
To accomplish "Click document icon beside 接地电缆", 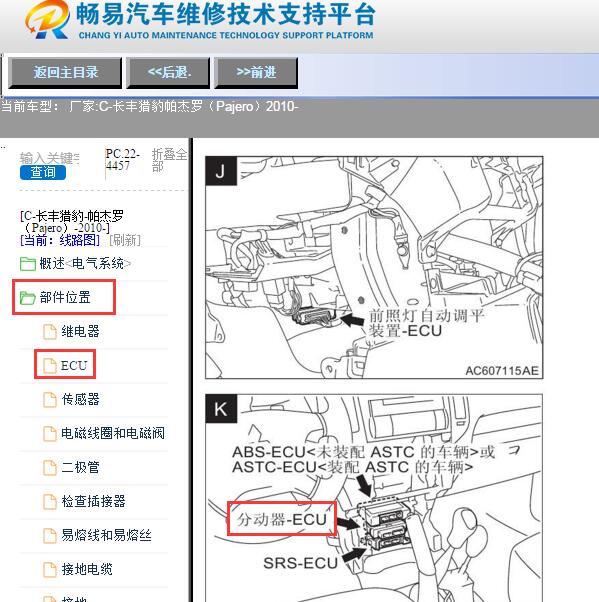I will pyautogui.click(x=50, y=570).
